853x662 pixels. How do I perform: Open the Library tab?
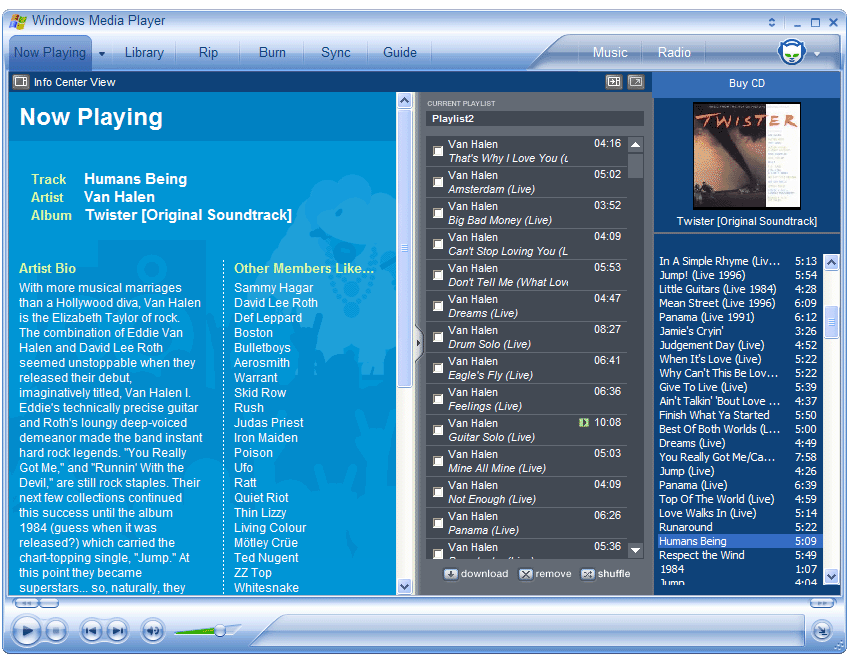tap(144, 53)
